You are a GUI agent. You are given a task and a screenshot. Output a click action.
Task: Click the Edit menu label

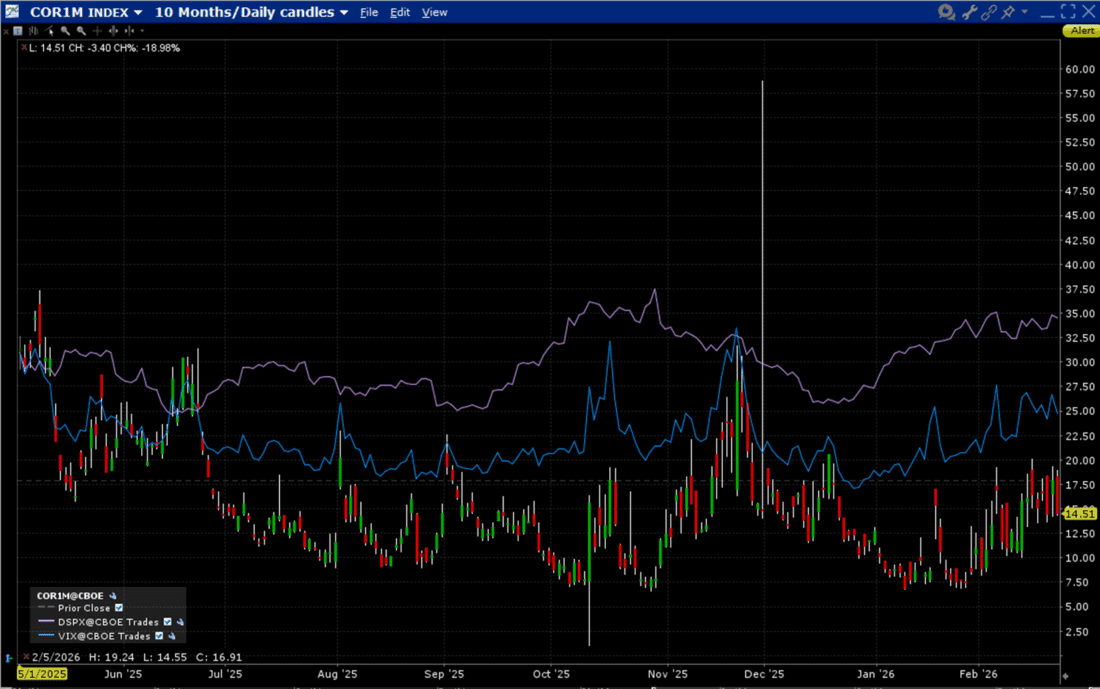point(399,11)
